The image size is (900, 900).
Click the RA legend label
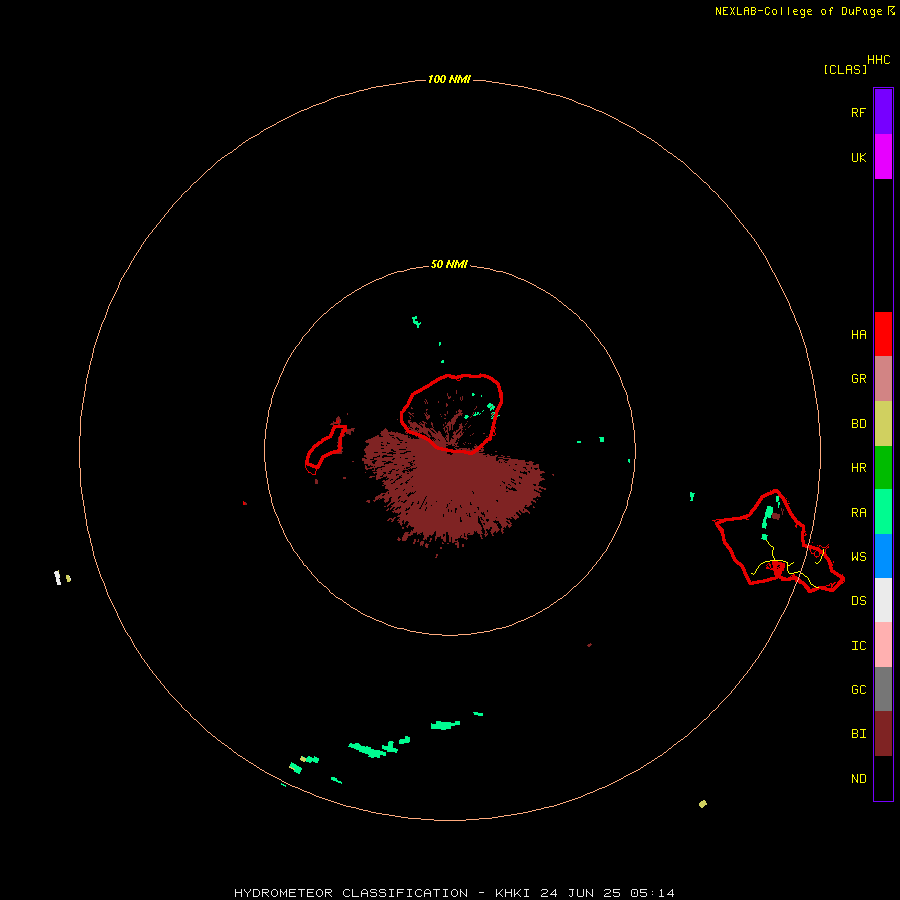coord(858,513)
